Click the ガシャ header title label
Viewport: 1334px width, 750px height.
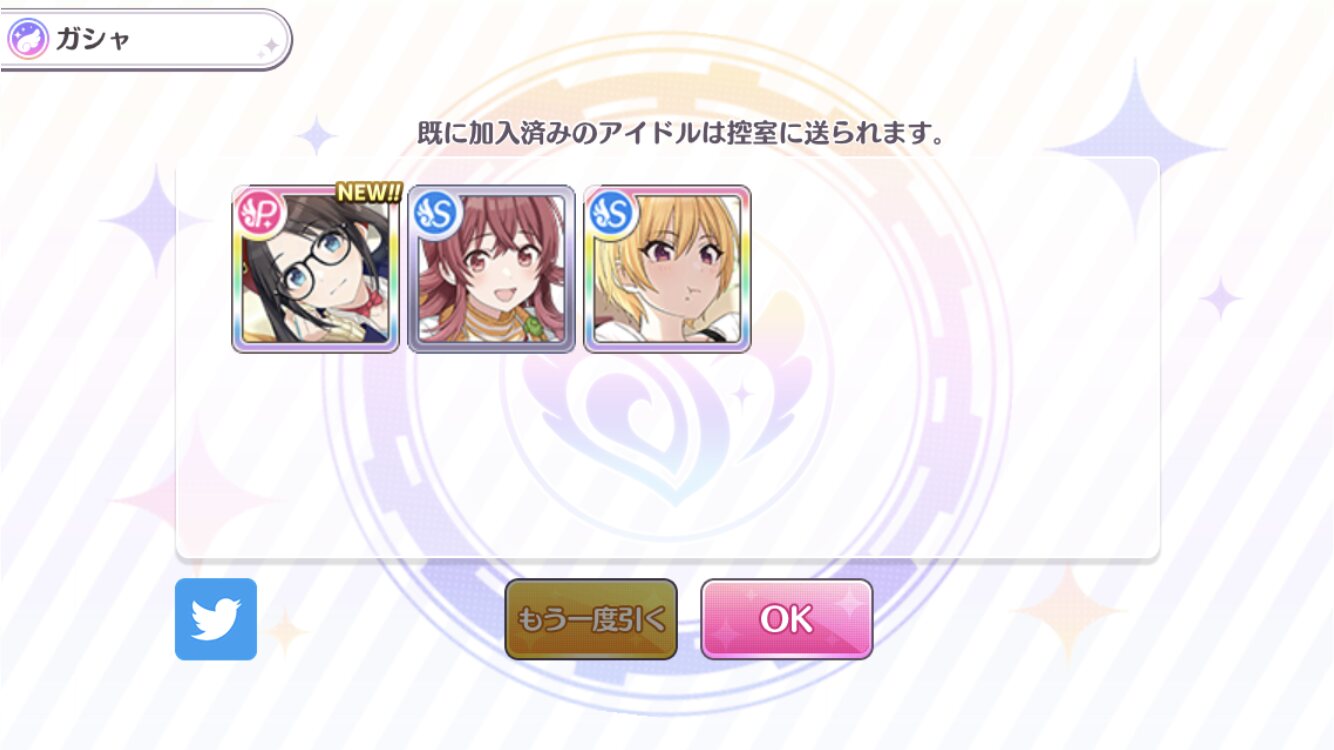(x=93, y=40)
